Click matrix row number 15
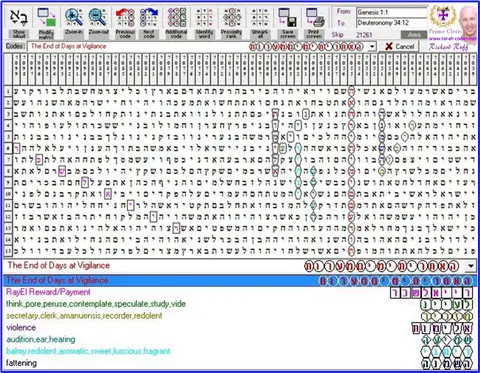The image size is (480, 373). [8, 251]
